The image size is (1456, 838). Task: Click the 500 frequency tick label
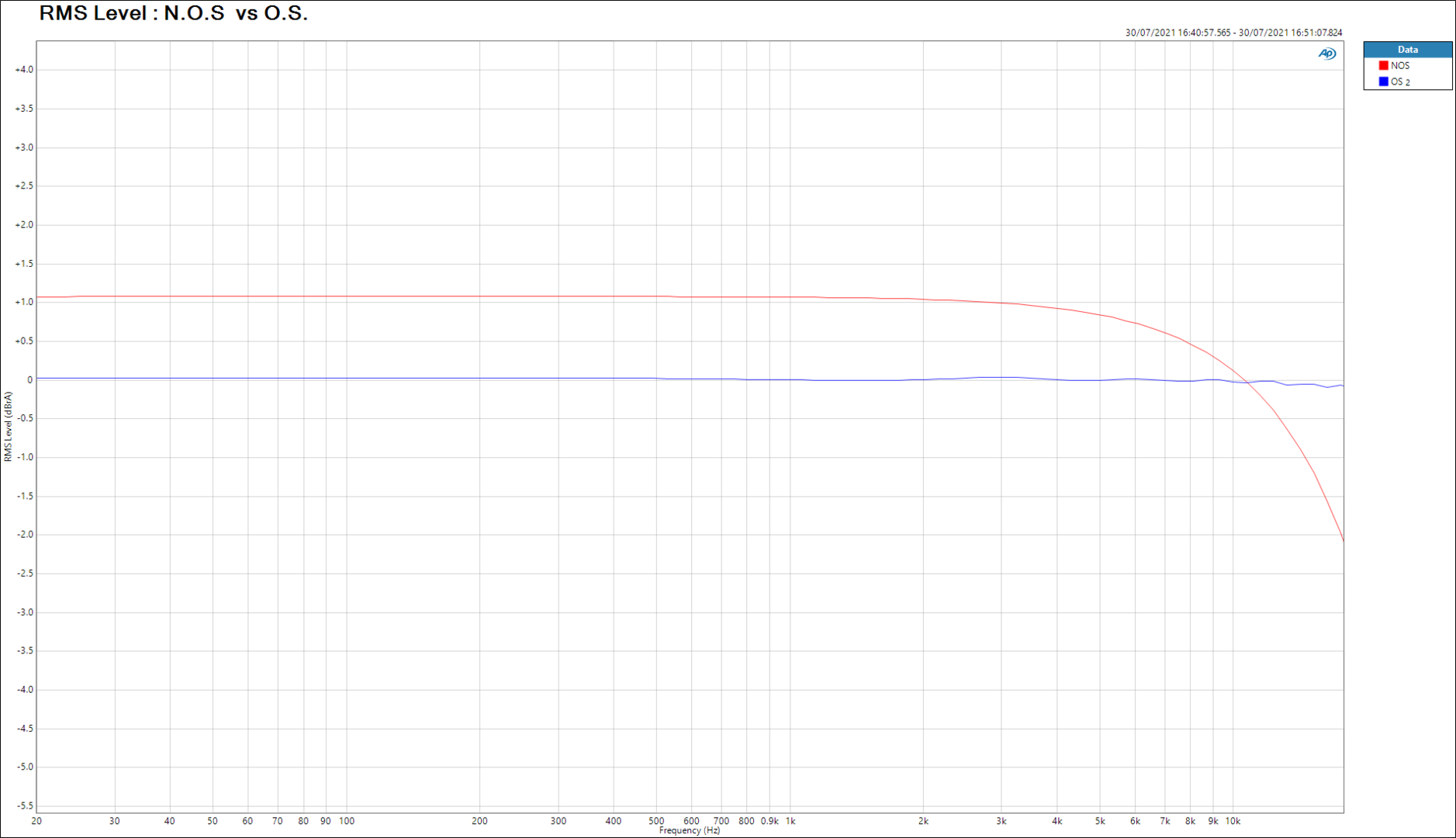(656, 821)
